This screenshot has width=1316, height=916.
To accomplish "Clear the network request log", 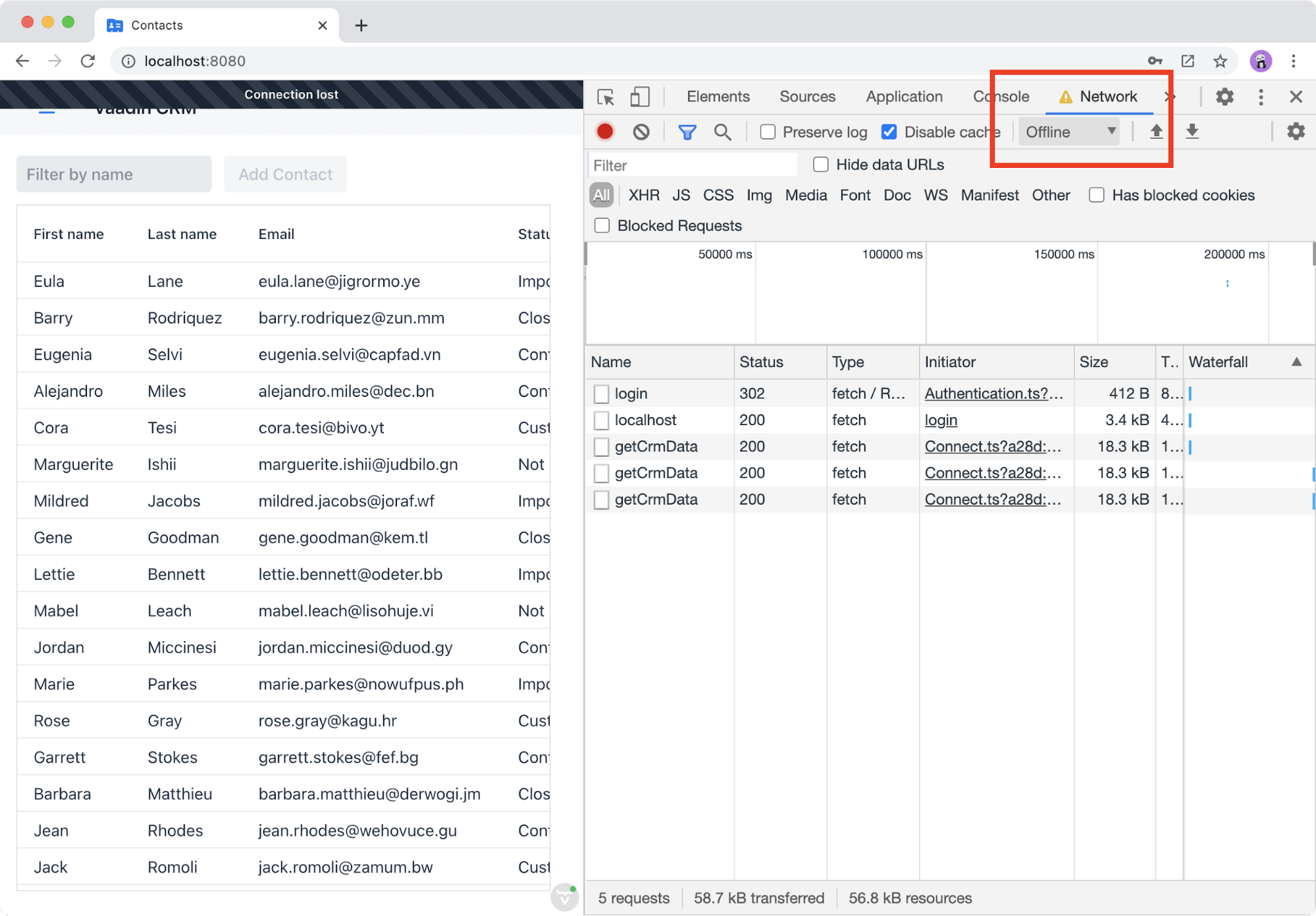I will [641, 131].
